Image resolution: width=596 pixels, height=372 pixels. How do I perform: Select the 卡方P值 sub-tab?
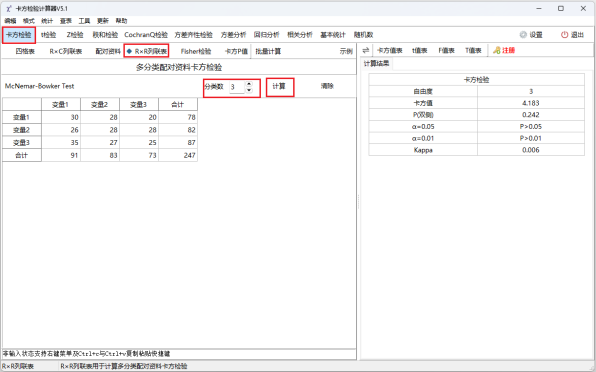[x=236, y=51]
